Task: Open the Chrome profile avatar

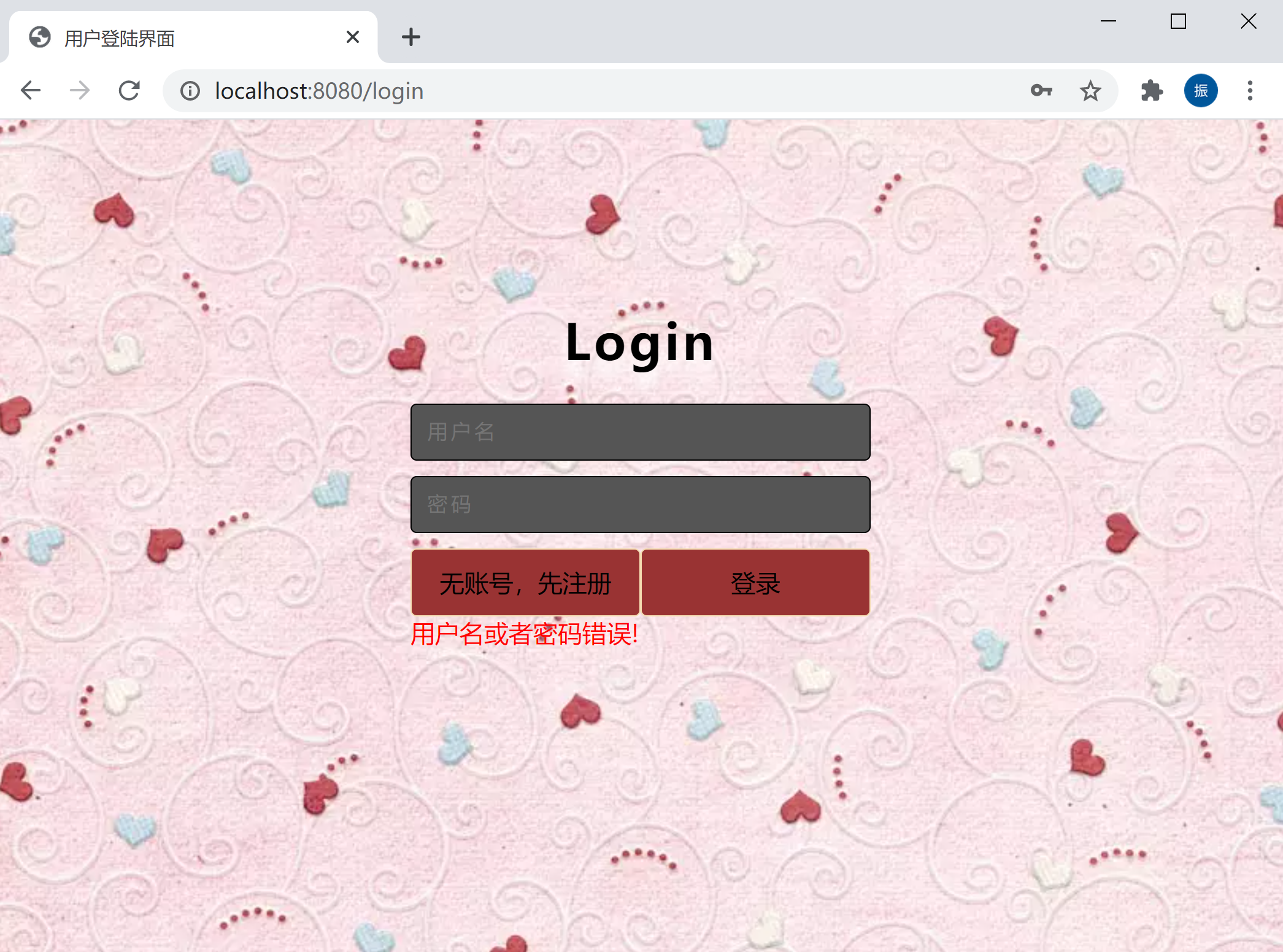Action: (x=1200, y=91)
